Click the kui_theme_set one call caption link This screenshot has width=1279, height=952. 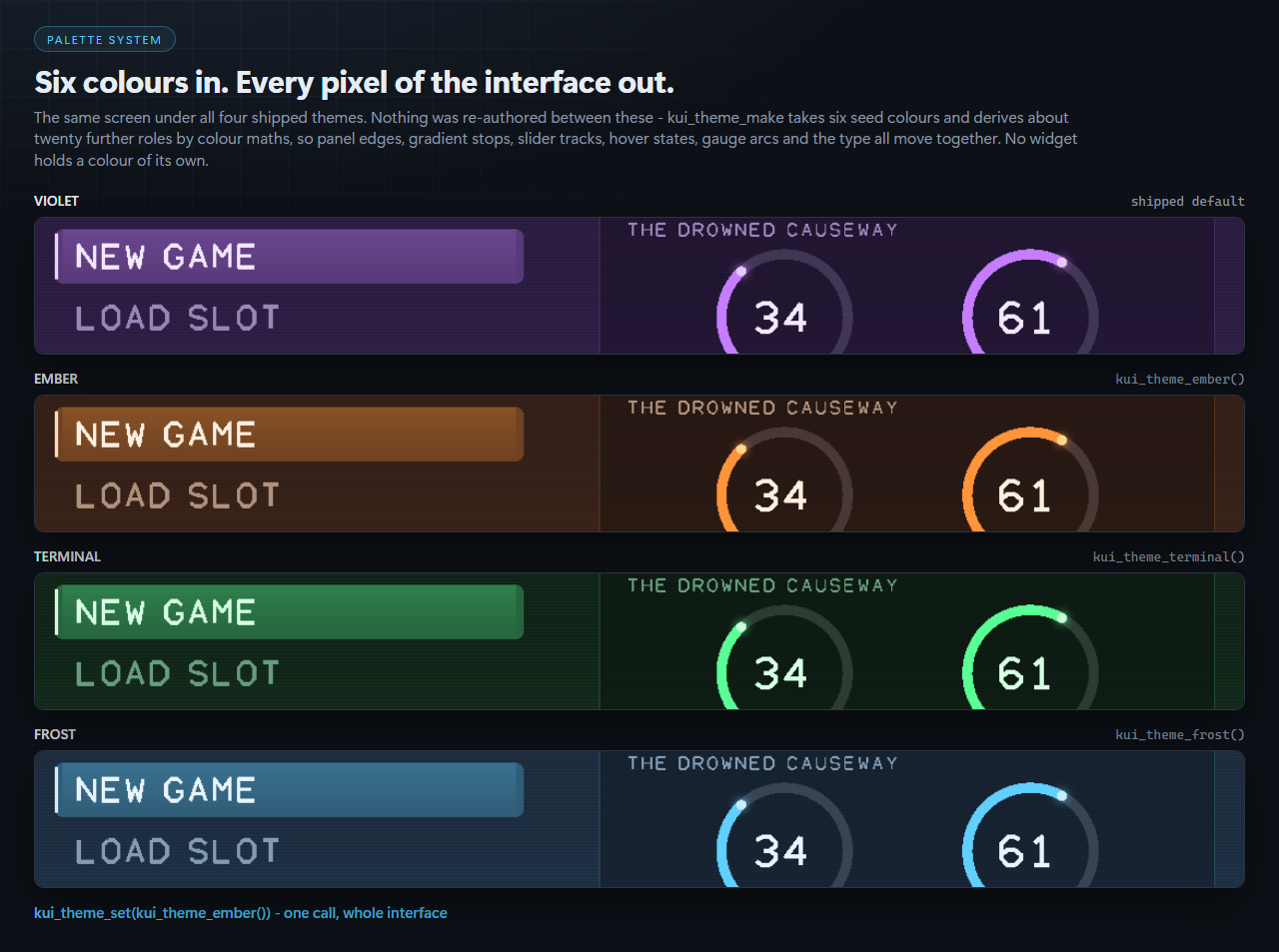pos(241,913)
